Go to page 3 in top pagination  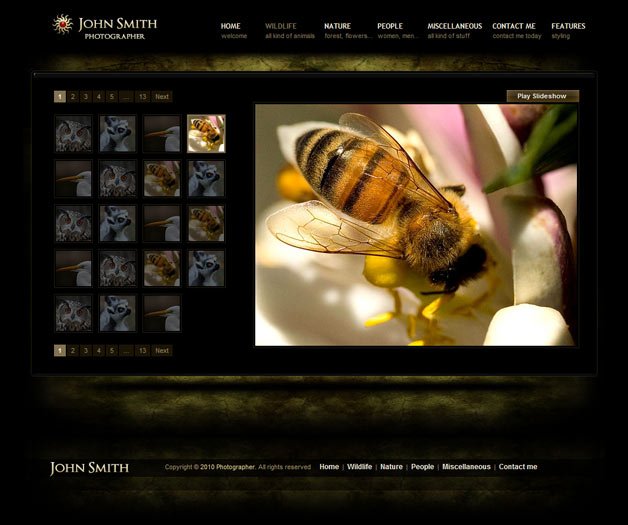pos(86,97)
